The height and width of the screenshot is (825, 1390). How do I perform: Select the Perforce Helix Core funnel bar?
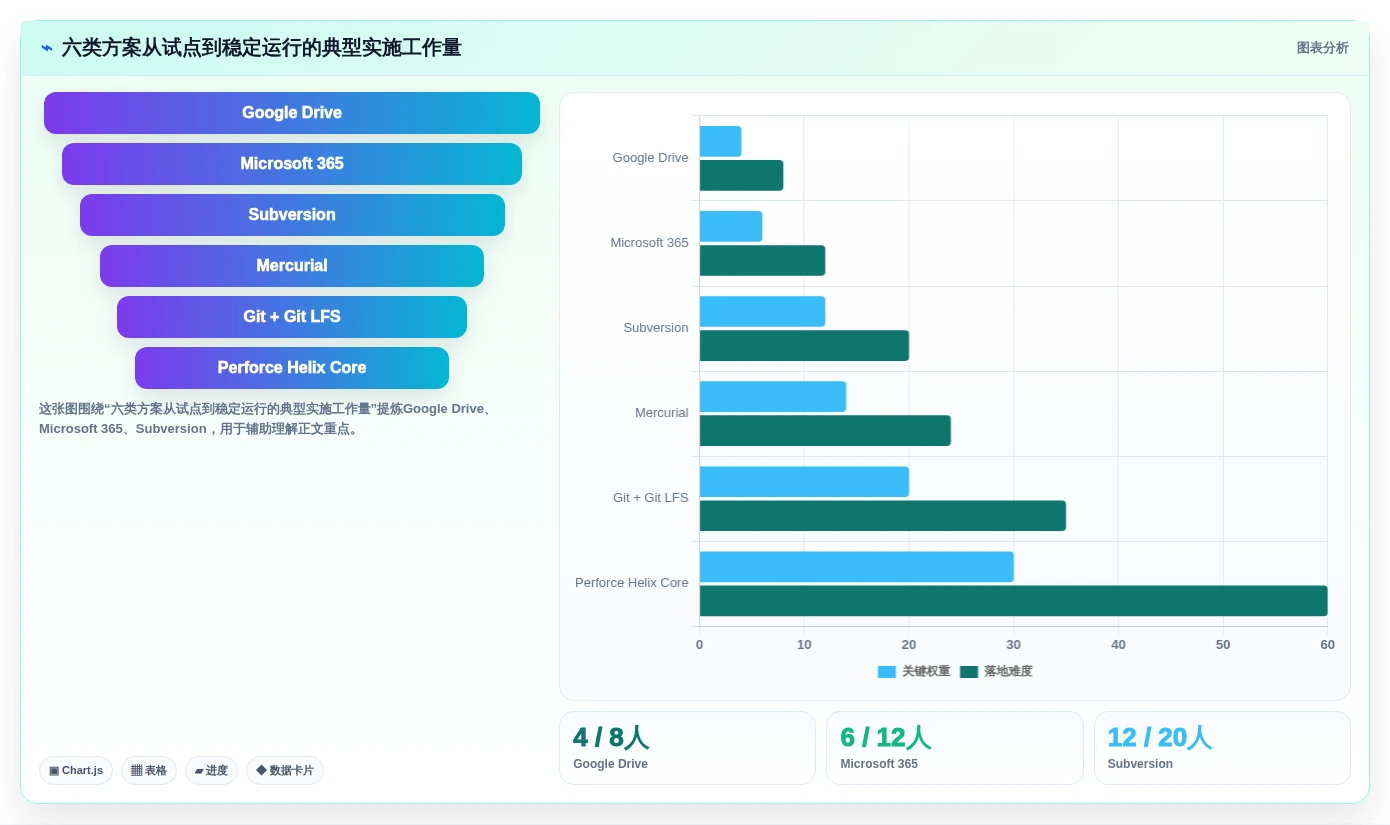(292, 368)
